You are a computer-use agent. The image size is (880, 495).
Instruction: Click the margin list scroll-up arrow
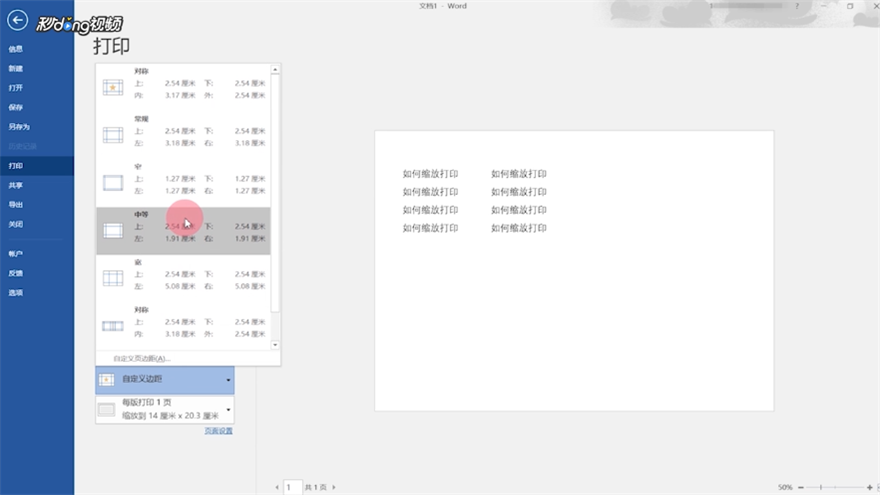coord(275,70)
